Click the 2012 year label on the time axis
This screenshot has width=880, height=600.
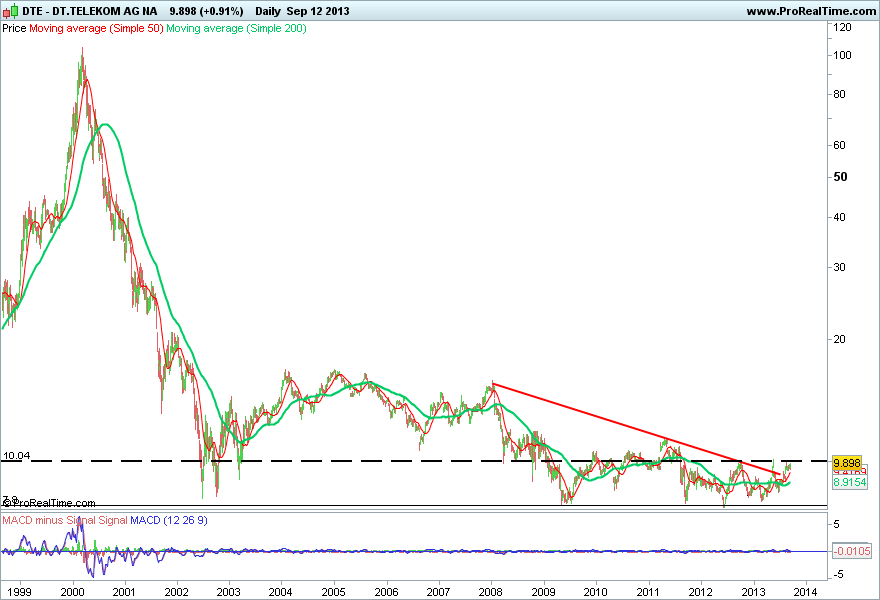(700, 592)
